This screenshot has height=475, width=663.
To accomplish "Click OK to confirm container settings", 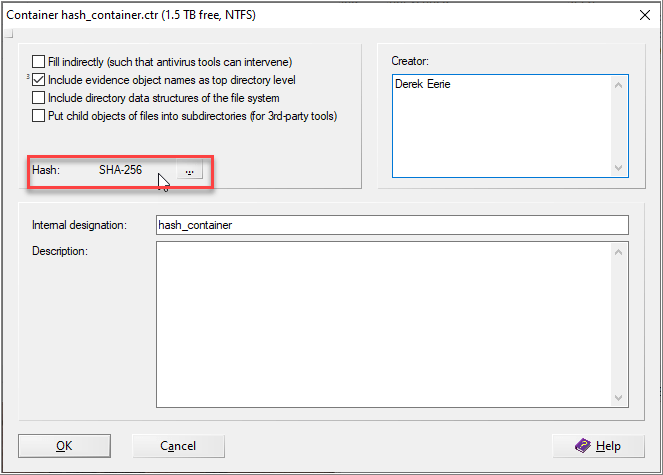I will (64, 446).
